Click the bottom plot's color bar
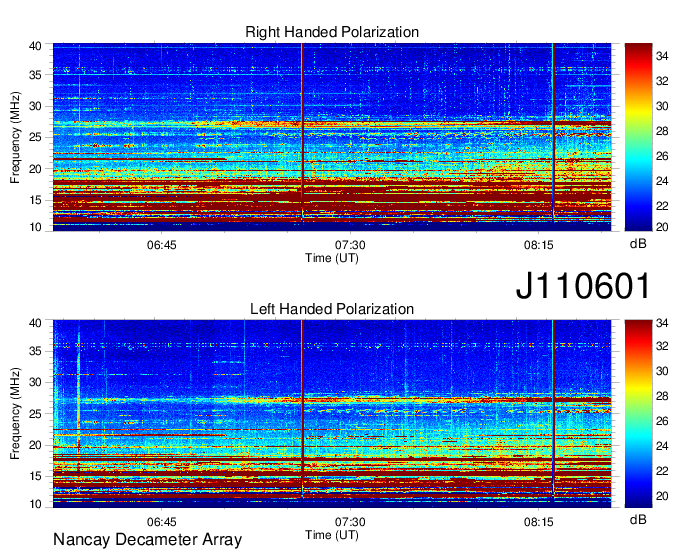This screenshot has height=552, width=680. coord(638,414)
